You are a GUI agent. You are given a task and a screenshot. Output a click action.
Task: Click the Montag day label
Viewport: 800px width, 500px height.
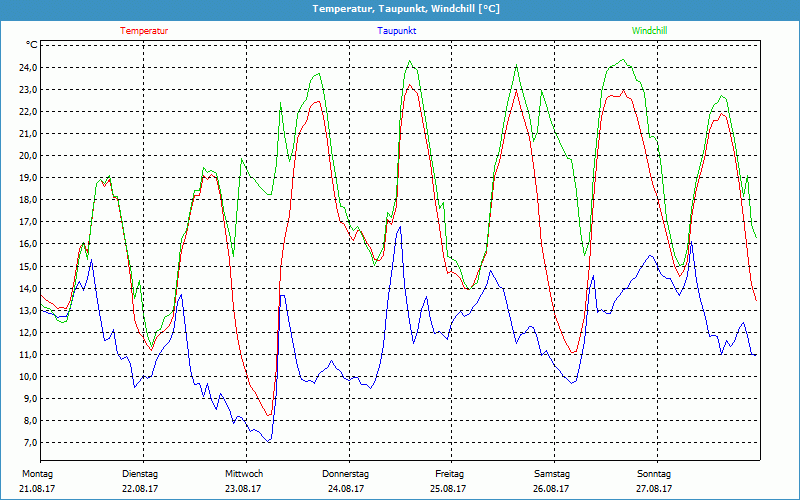[x=38, y=474]
